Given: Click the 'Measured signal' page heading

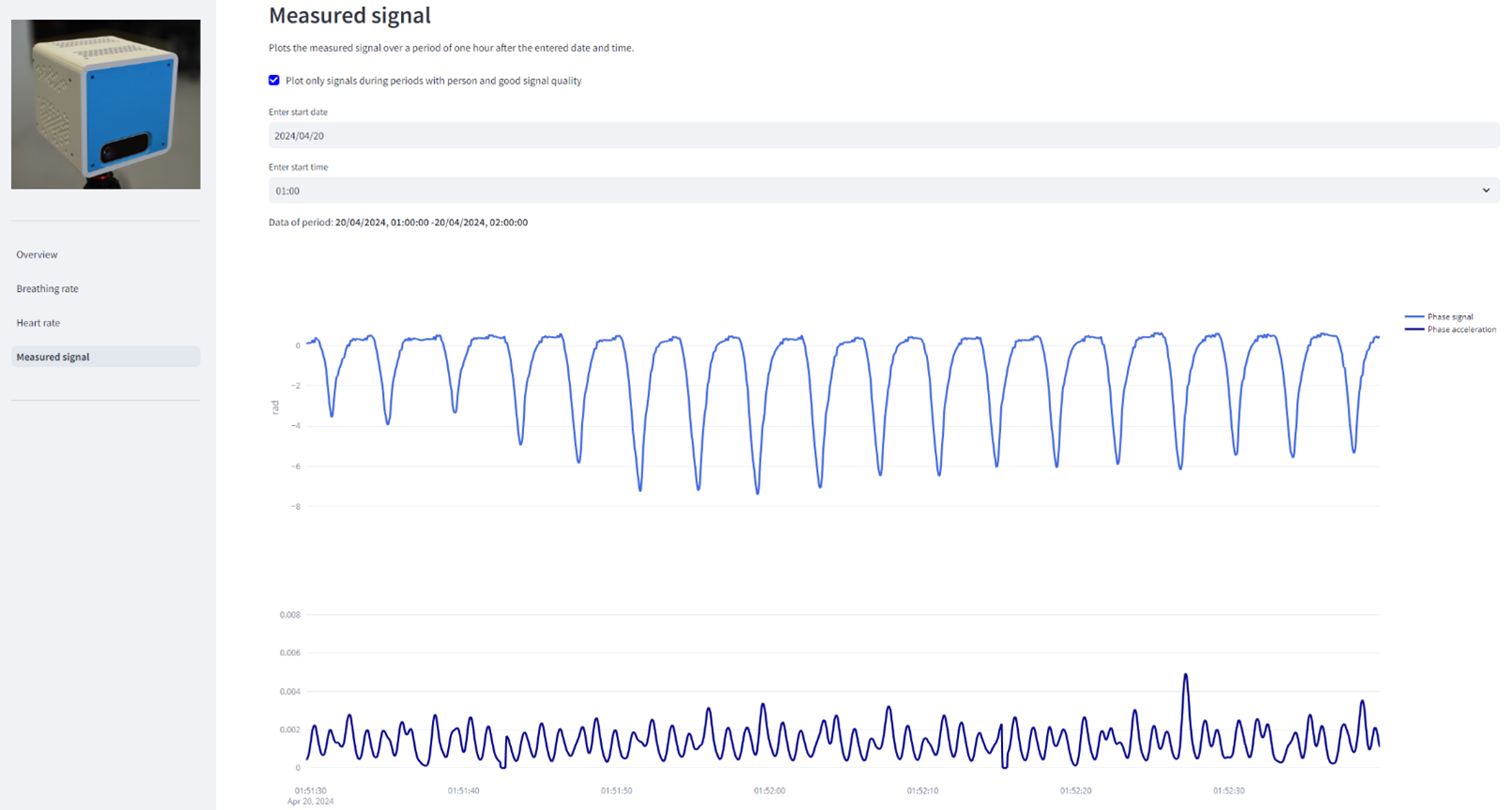Looking at the screenshot, I should pos(349,16).
